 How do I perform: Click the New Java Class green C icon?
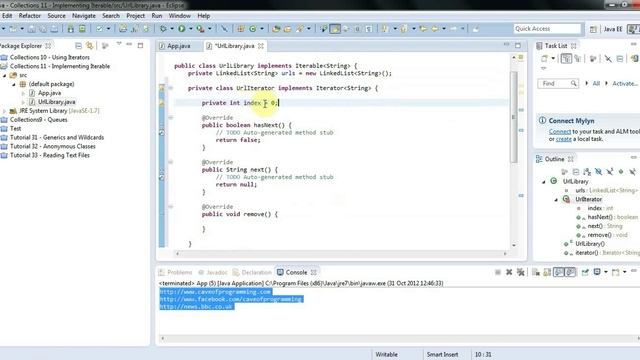tap(253, 29)
